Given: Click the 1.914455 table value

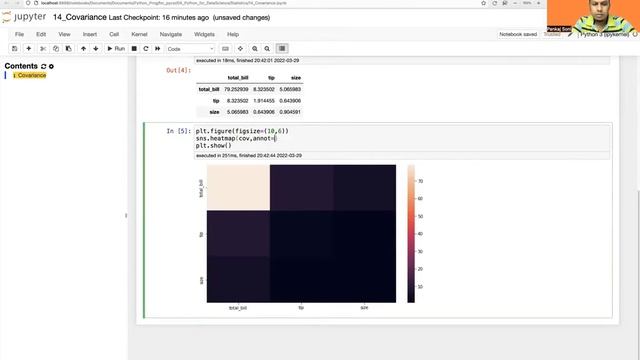Looking at the screenshot, I should pos(264,101).
